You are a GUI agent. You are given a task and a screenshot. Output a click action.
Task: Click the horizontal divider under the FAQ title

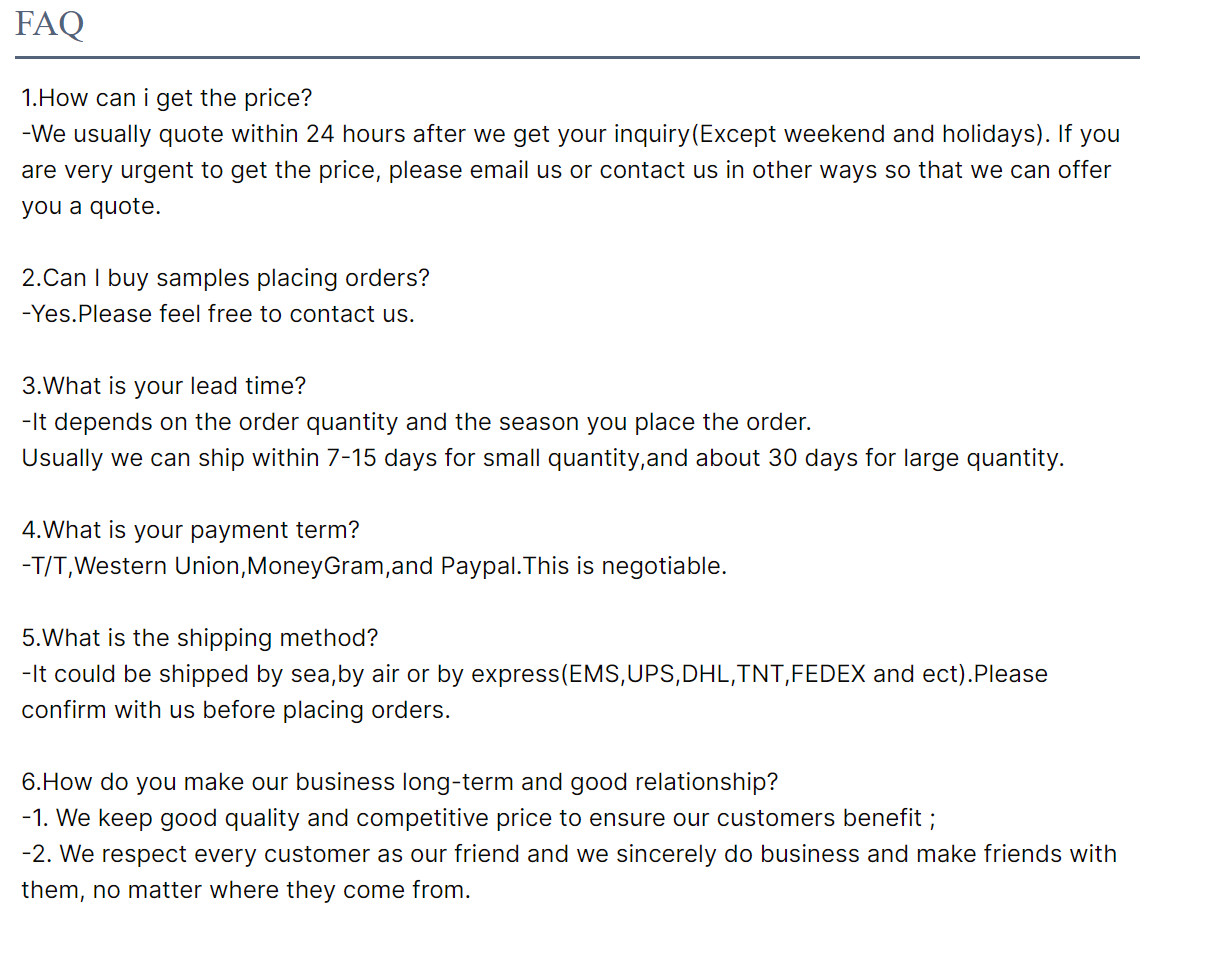pos(577,57)
